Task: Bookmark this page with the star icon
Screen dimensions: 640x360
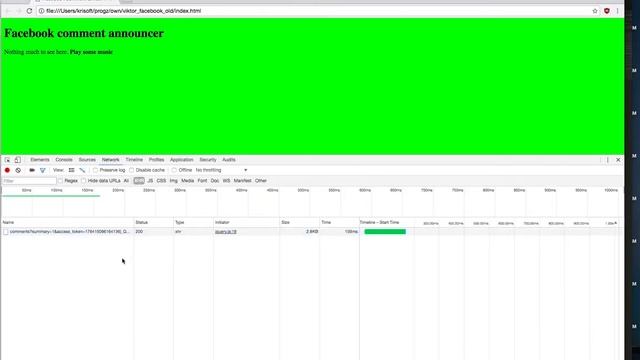Action: [595, 11]
